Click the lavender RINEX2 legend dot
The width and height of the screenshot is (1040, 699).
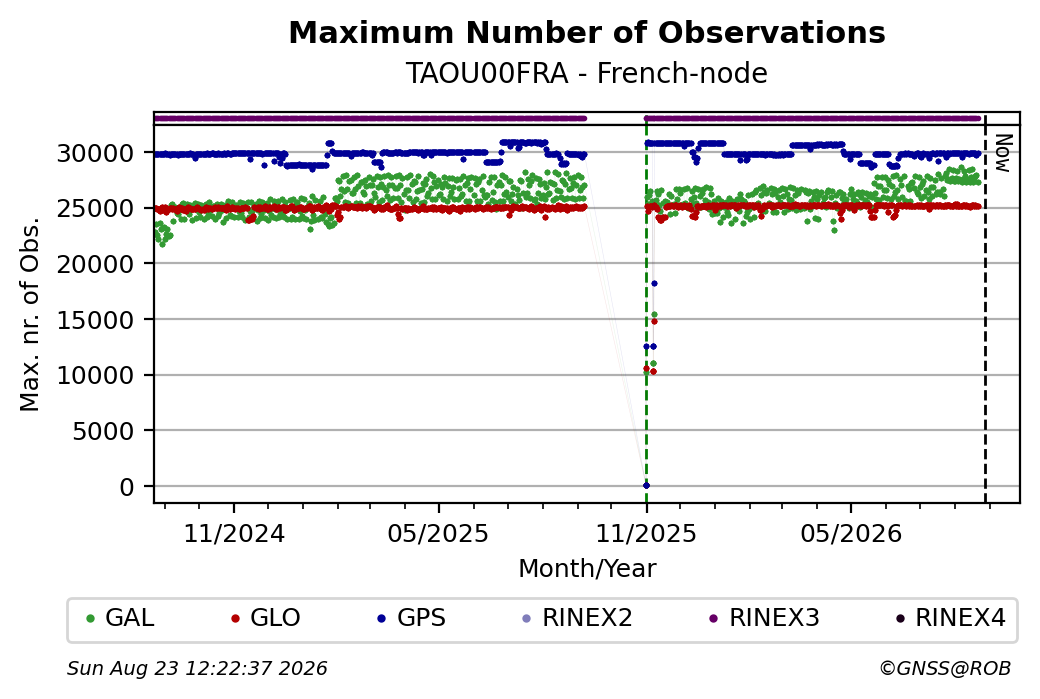coord(527,619)
